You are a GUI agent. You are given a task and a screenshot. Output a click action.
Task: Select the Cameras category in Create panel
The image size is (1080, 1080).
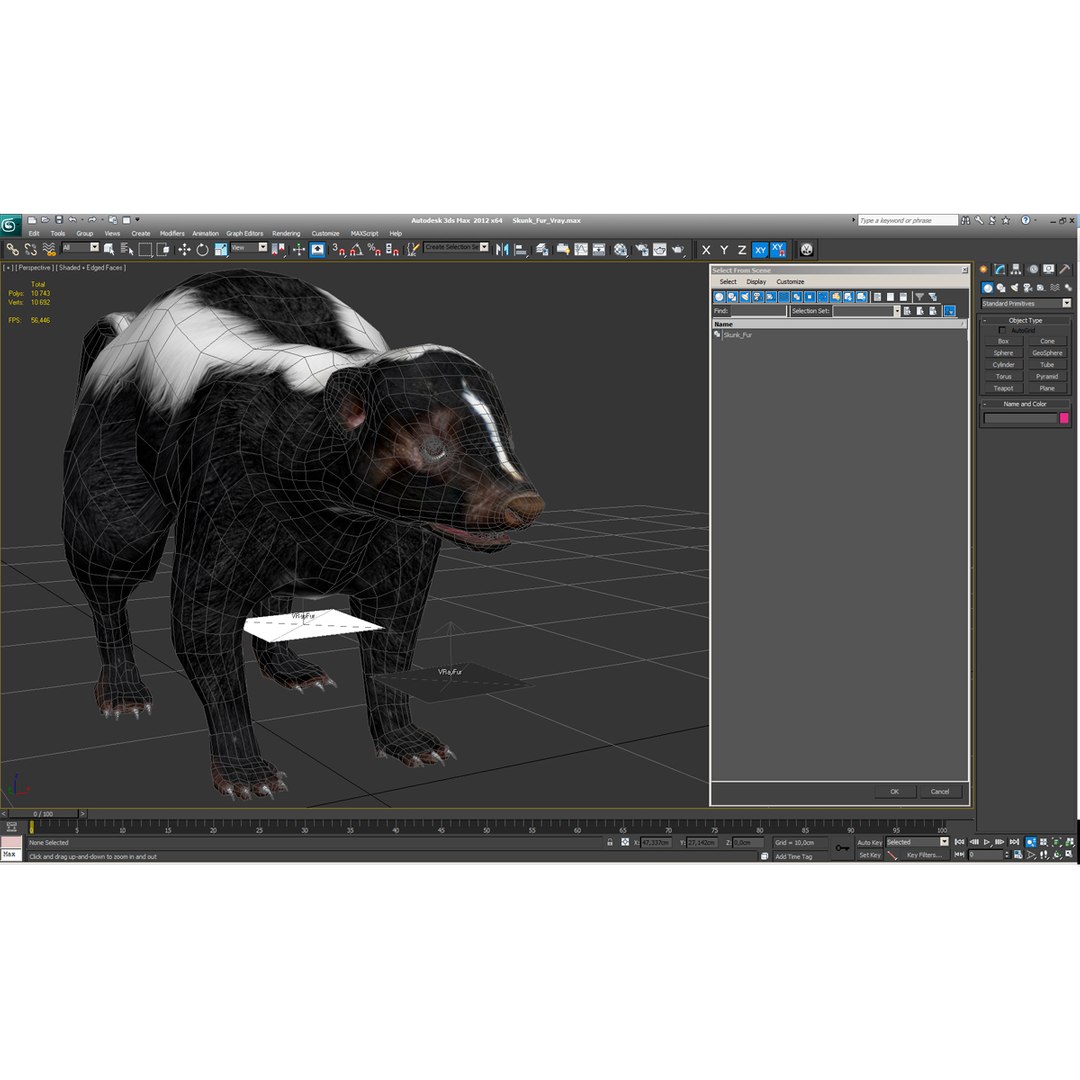(1028, 288)
